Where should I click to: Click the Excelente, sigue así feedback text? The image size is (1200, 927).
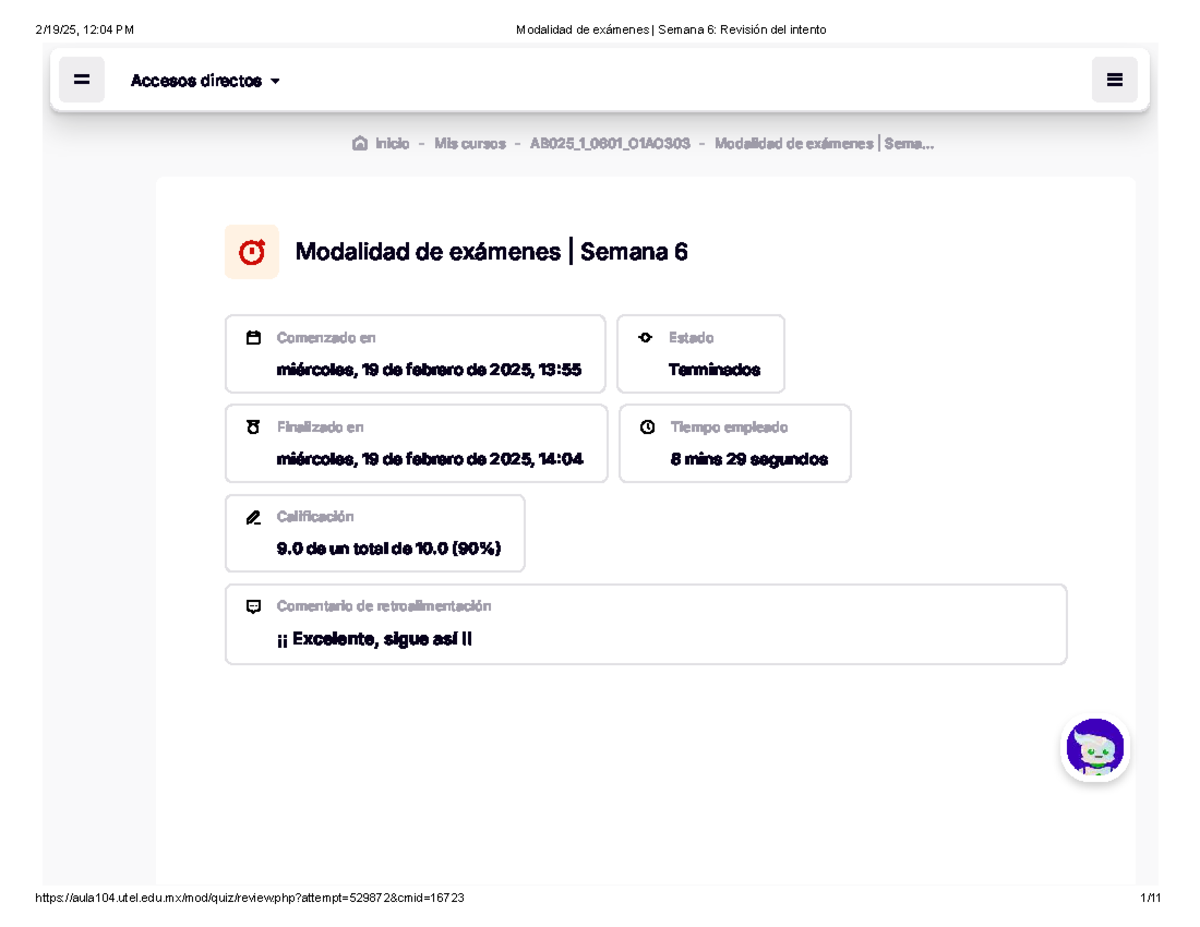click(x=374, y=639)
